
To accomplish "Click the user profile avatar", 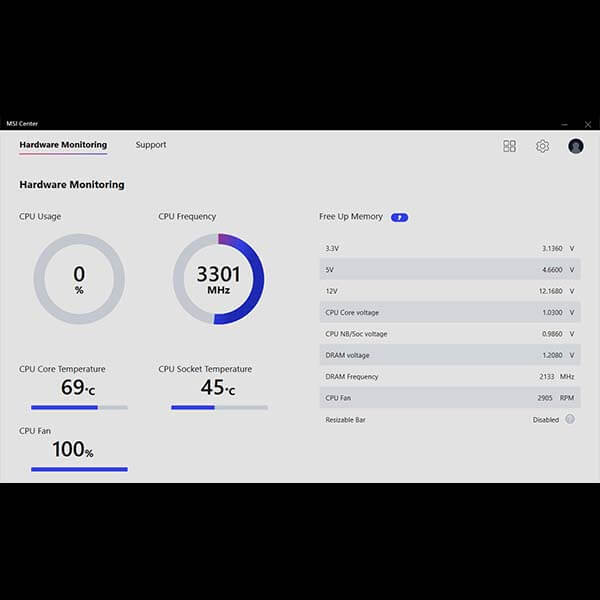I will (576, 146).
